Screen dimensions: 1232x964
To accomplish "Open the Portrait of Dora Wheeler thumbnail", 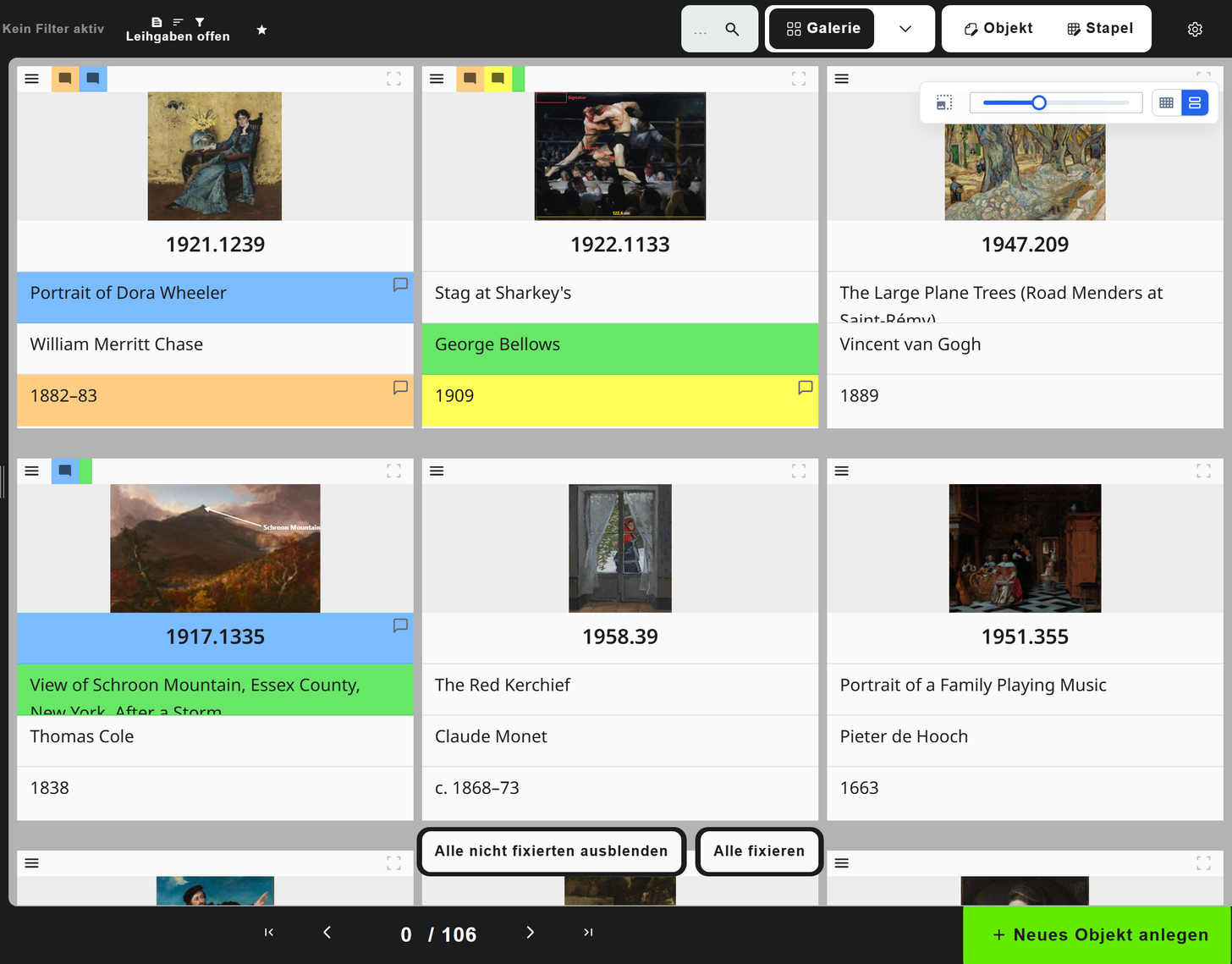I will click(x=215, y=156).
